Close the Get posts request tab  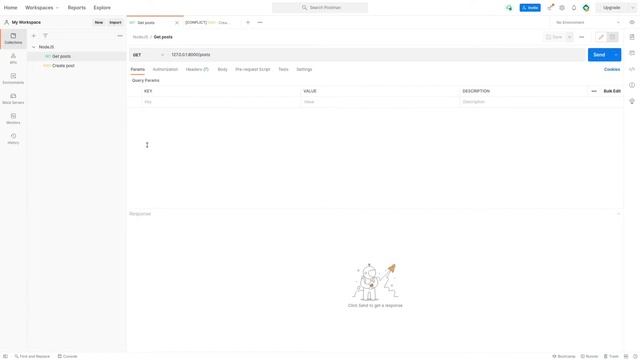[177, 23]
